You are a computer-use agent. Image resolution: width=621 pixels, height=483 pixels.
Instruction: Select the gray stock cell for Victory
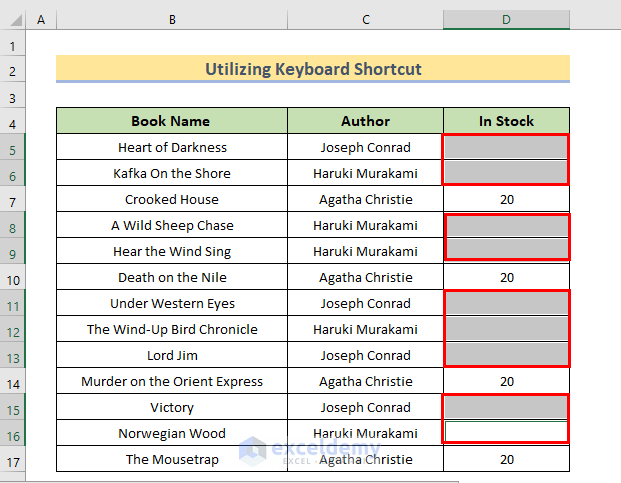[506, 407]
